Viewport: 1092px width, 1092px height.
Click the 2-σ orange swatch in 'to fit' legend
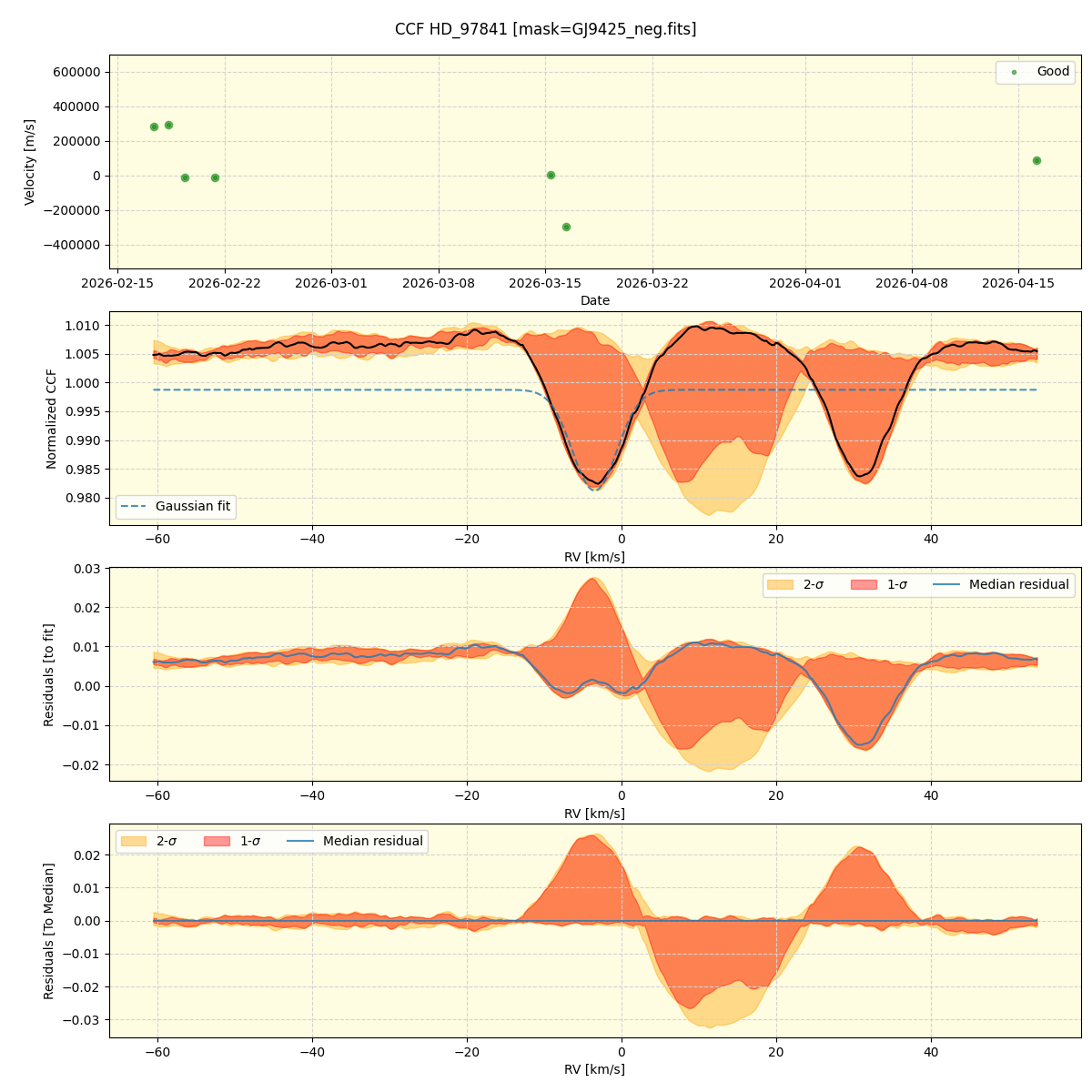tap(780, 585)
